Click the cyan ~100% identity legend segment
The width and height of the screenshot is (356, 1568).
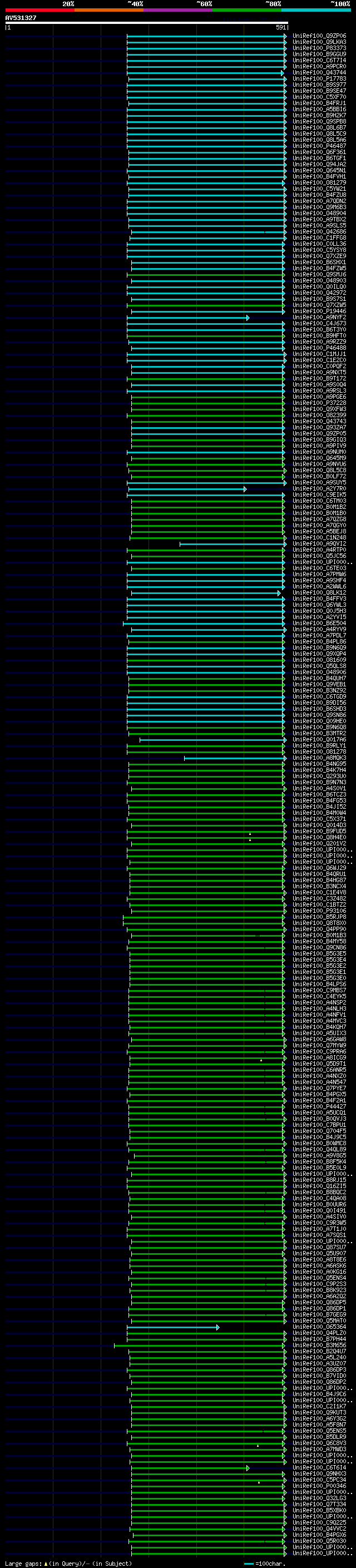[317, 10]
